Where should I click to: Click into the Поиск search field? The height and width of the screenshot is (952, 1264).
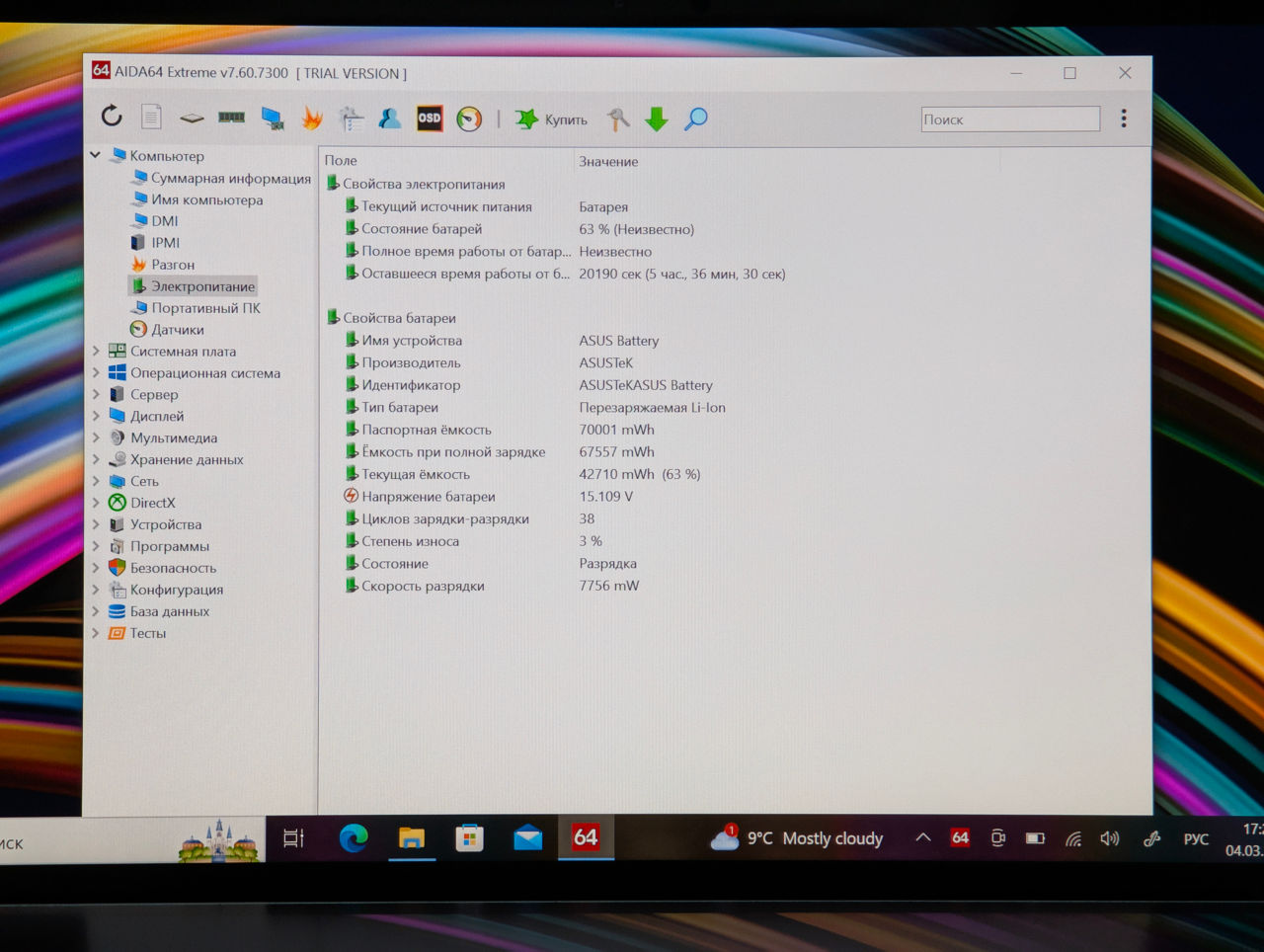(1010, 119)
